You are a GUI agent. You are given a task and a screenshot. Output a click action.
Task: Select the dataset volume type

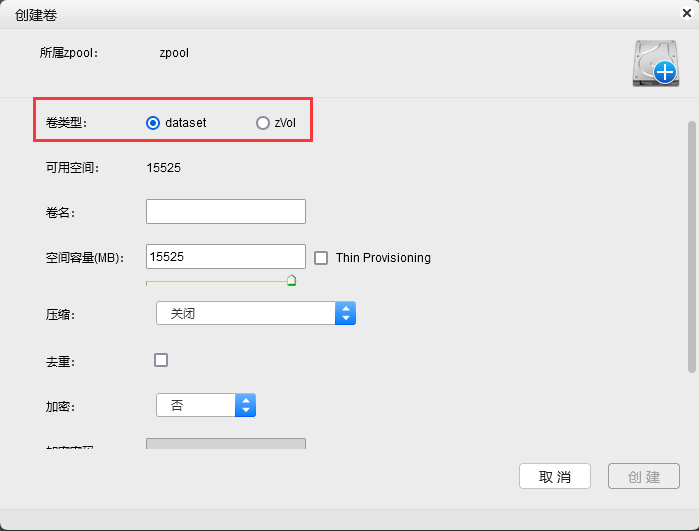153,123
